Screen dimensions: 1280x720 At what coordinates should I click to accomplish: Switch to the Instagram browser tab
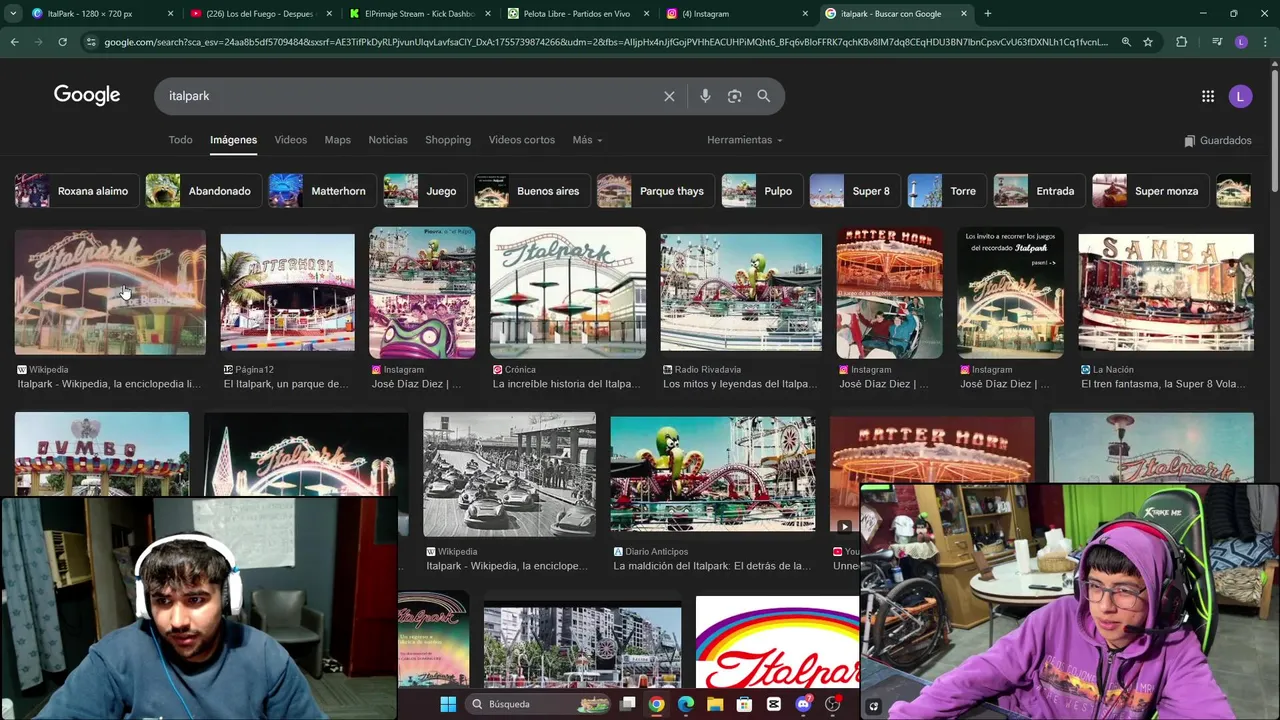[x=737, y=14]
